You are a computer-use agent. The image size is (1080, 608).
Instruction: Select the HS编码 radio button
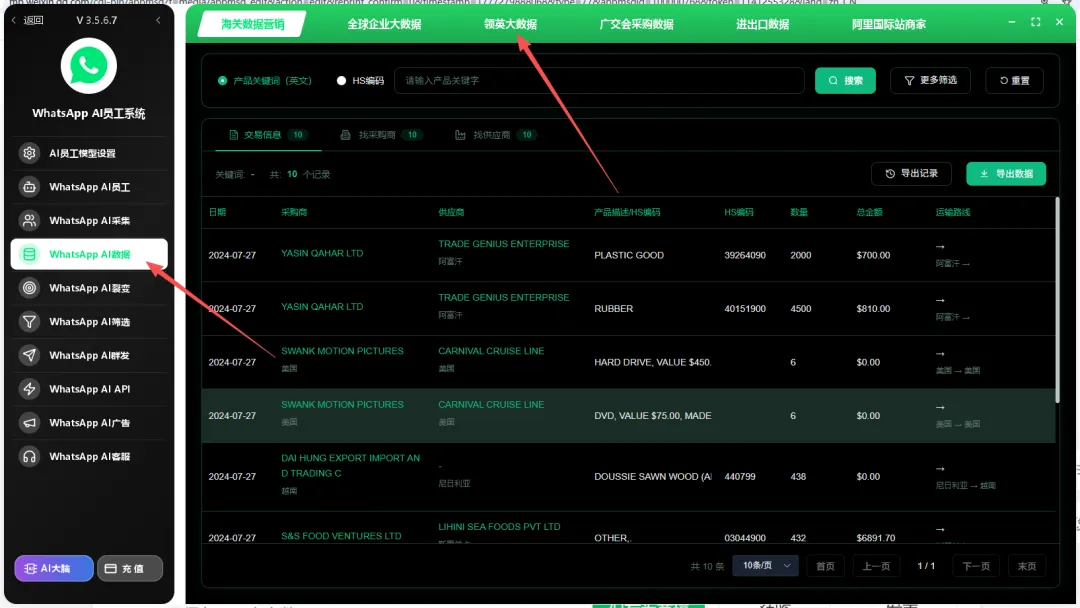click(x=341, y=81)
